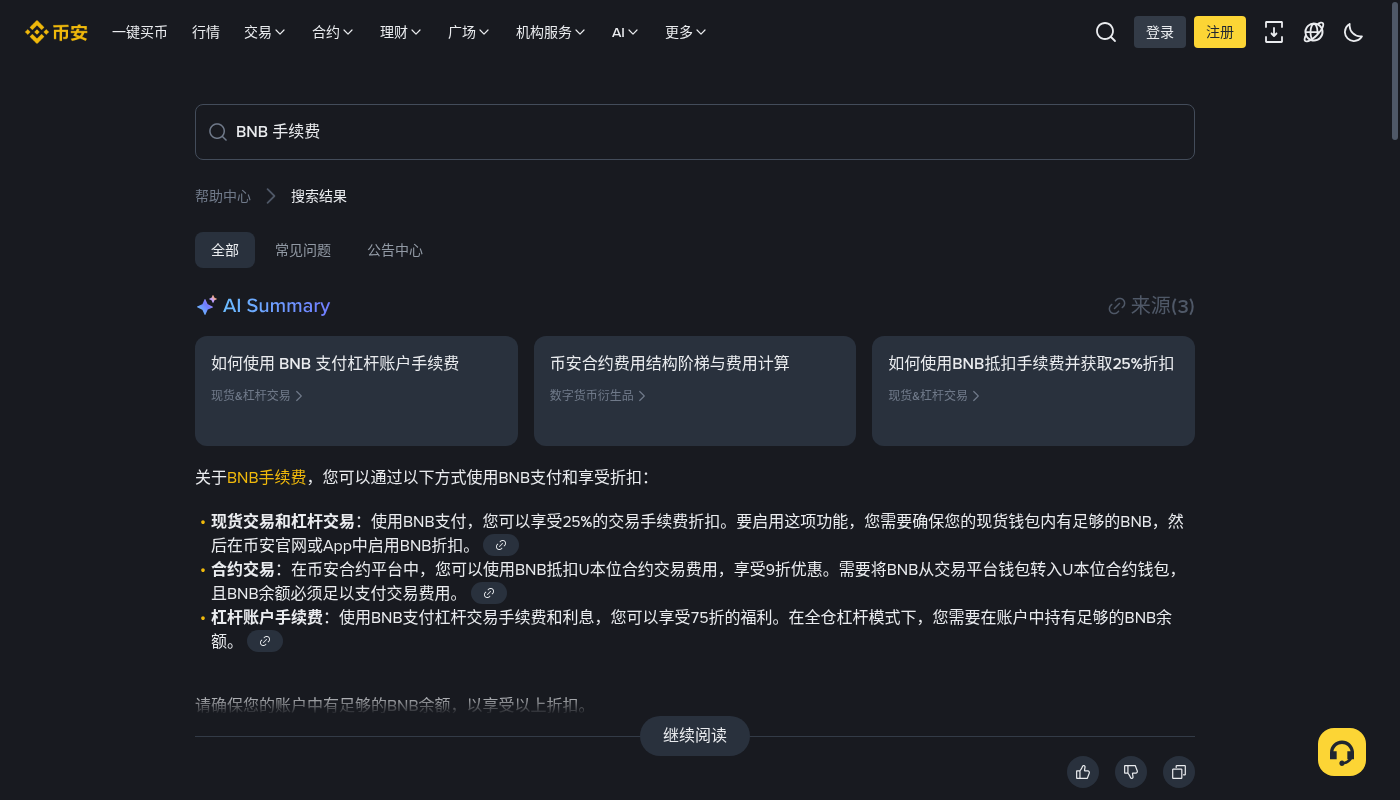The image size is (1400, 800).
Task: Click the download app icon
Action: [x=1274, y=32]
